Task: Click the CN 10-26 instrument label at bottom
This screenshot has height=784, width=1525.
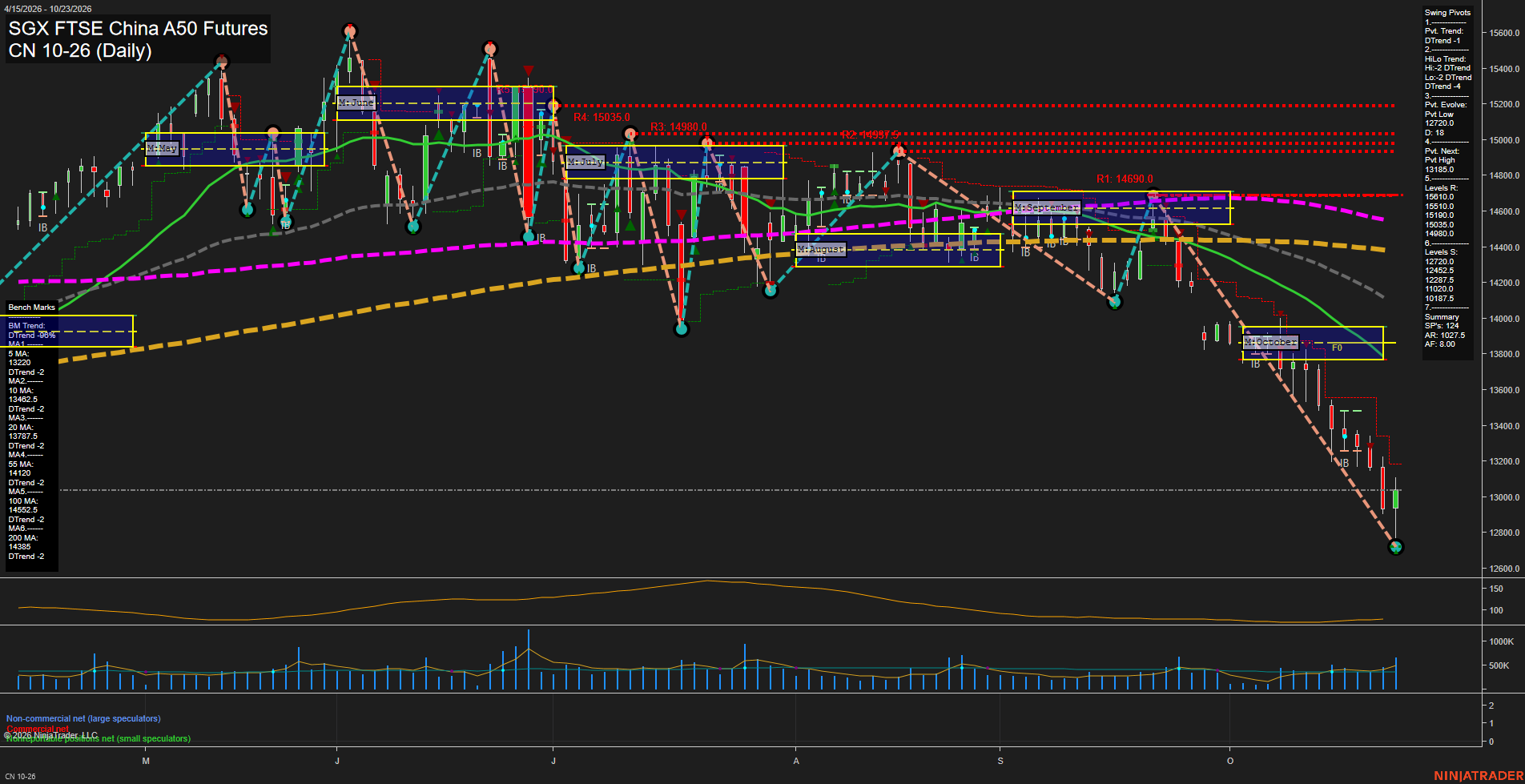Action: pos(20,777)
